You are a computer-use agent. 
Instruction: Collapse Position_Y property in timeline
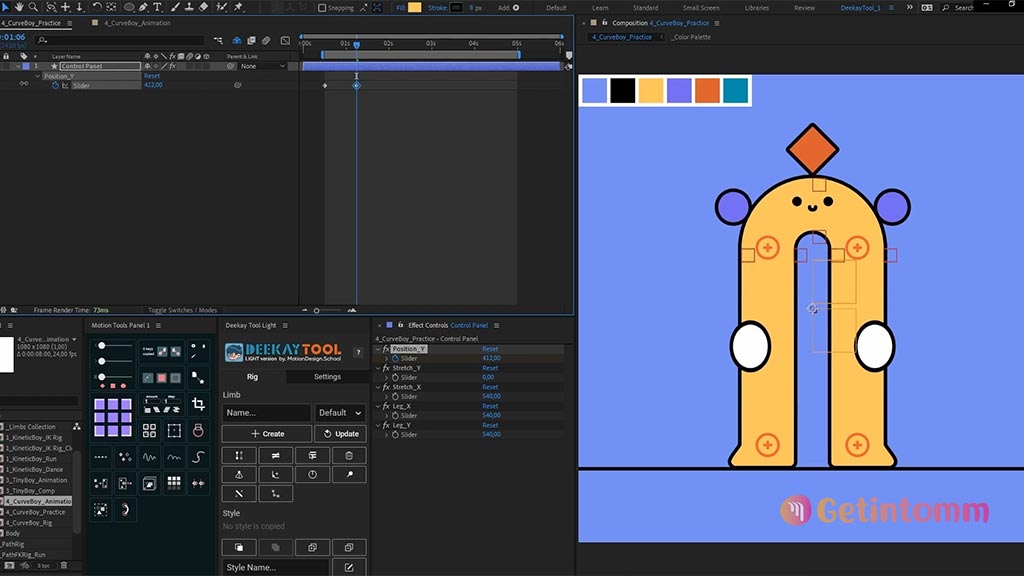37,76
